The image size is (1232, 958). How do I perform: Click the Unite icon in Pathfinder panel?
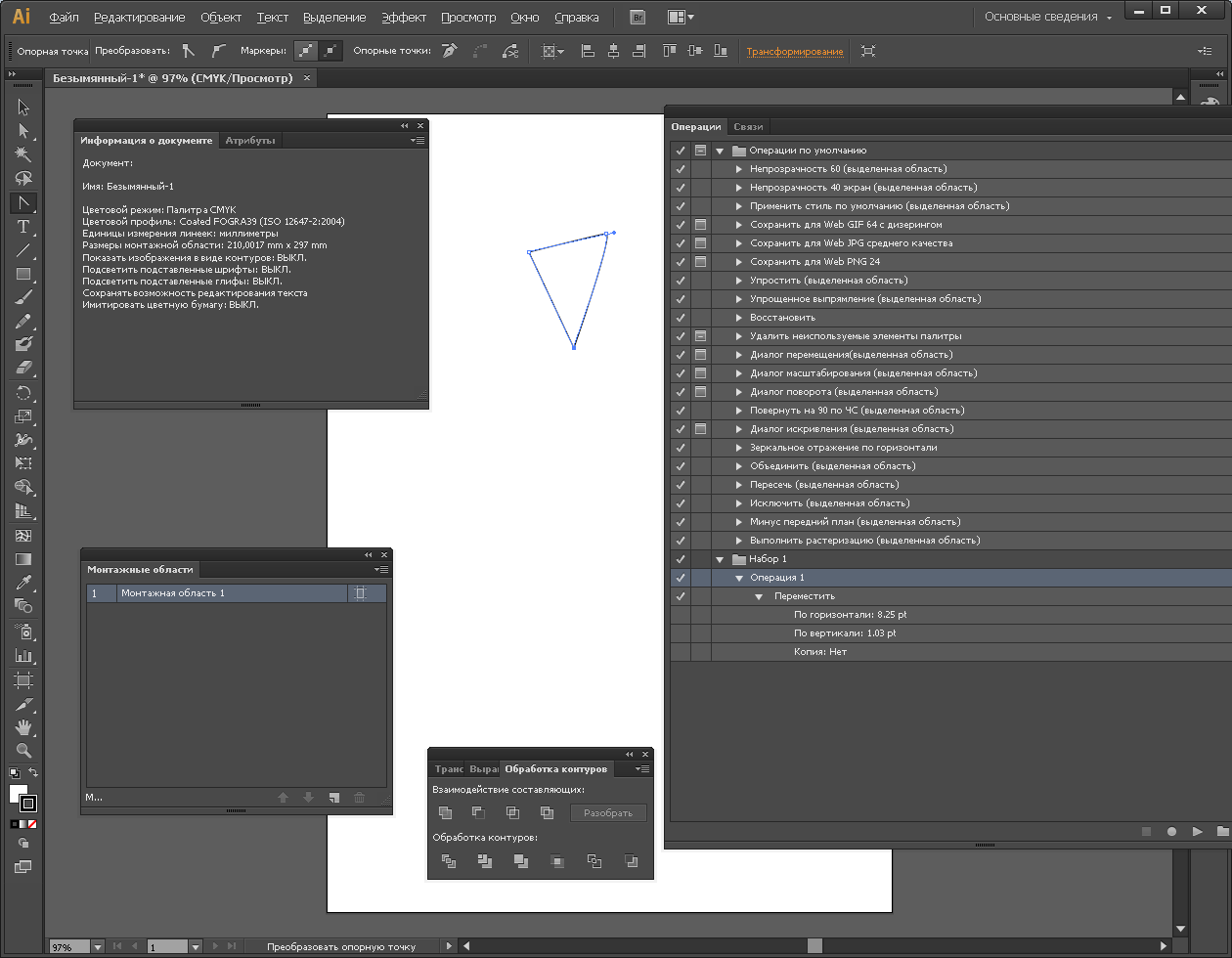445,812
